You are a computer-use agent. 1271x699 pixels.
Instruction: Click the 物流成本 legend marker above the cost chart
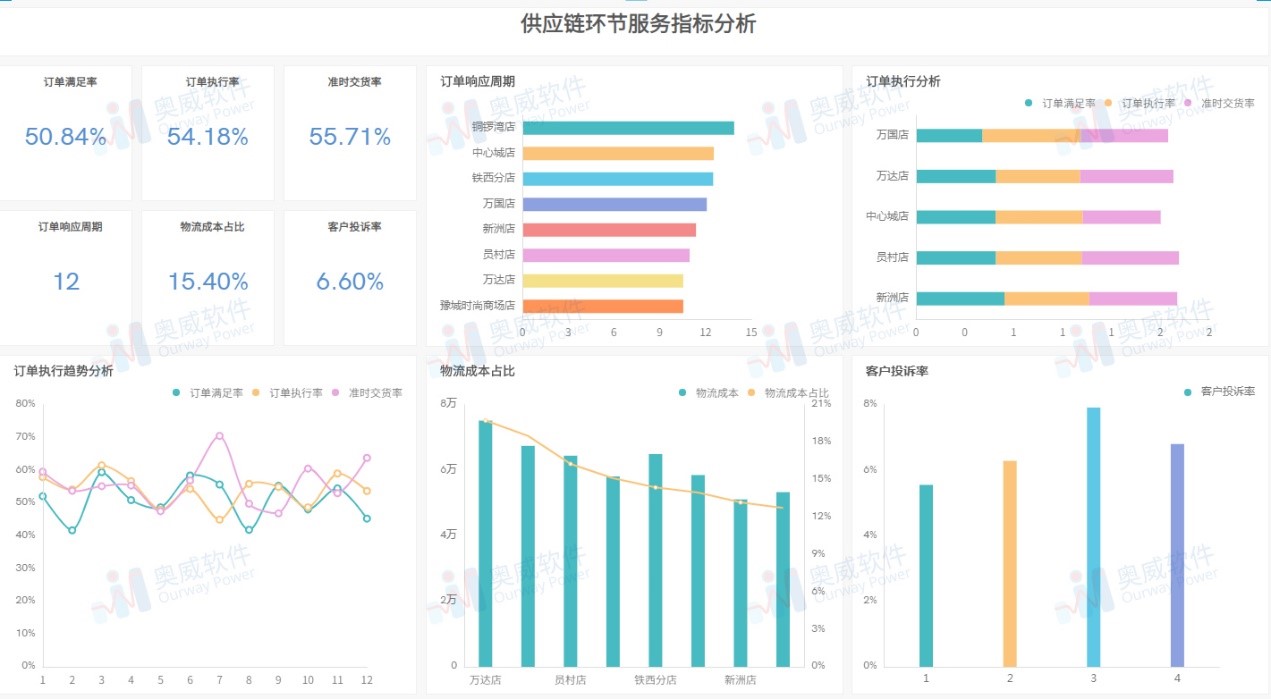(682, 394)
